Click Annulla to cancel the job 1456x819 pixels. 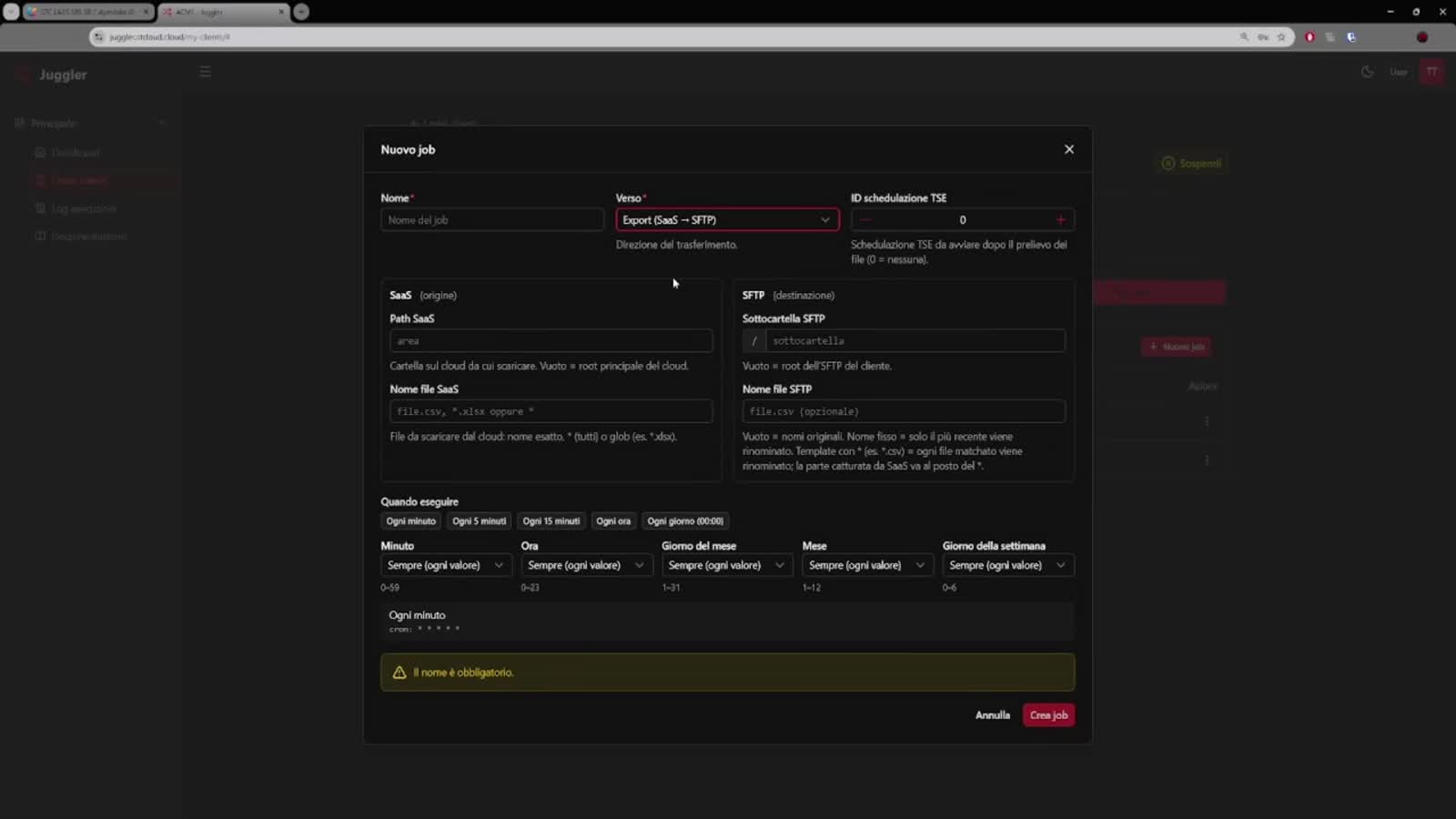(993, 715)
